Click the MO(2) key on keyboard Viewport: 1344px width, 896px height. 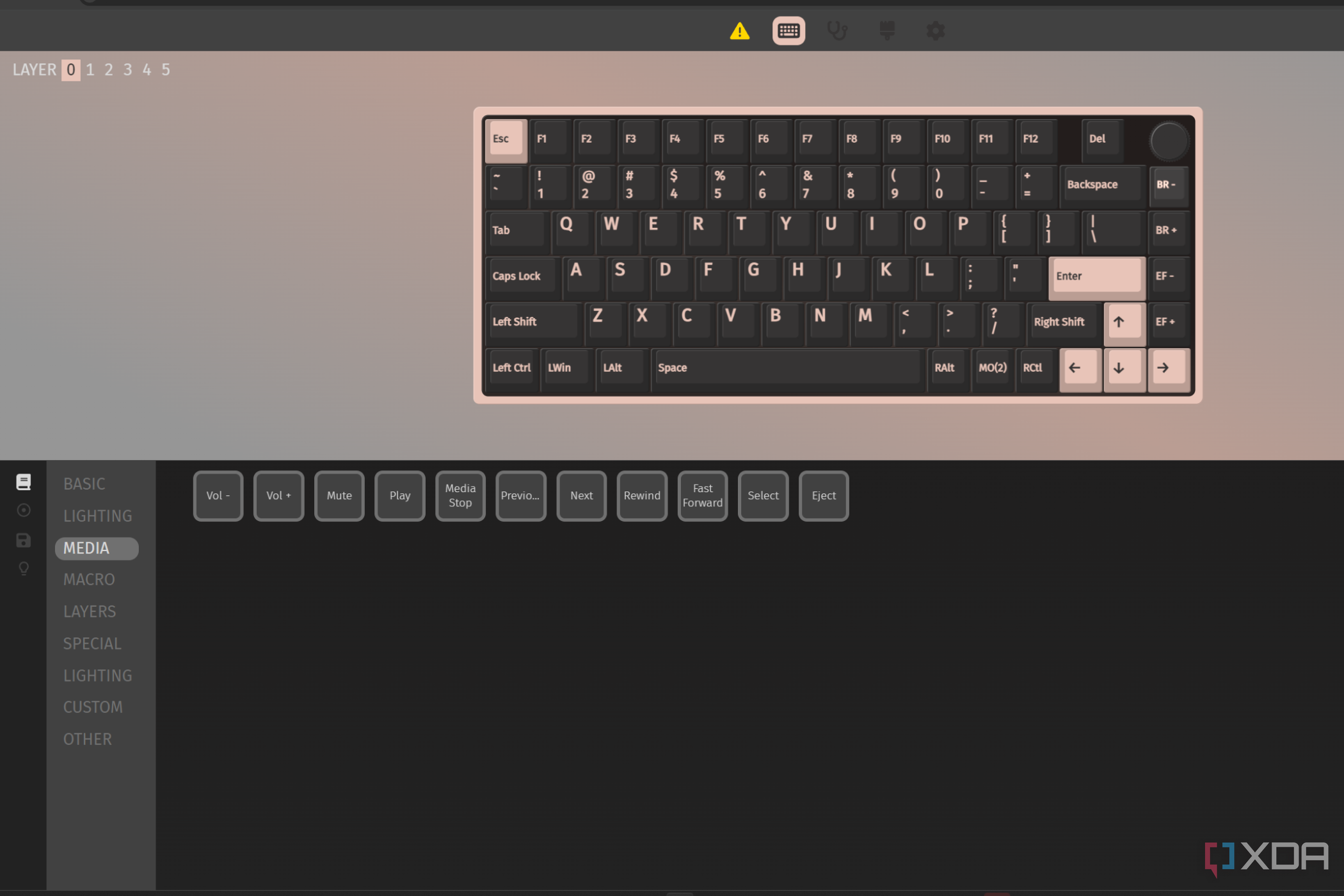coord(992,367)
